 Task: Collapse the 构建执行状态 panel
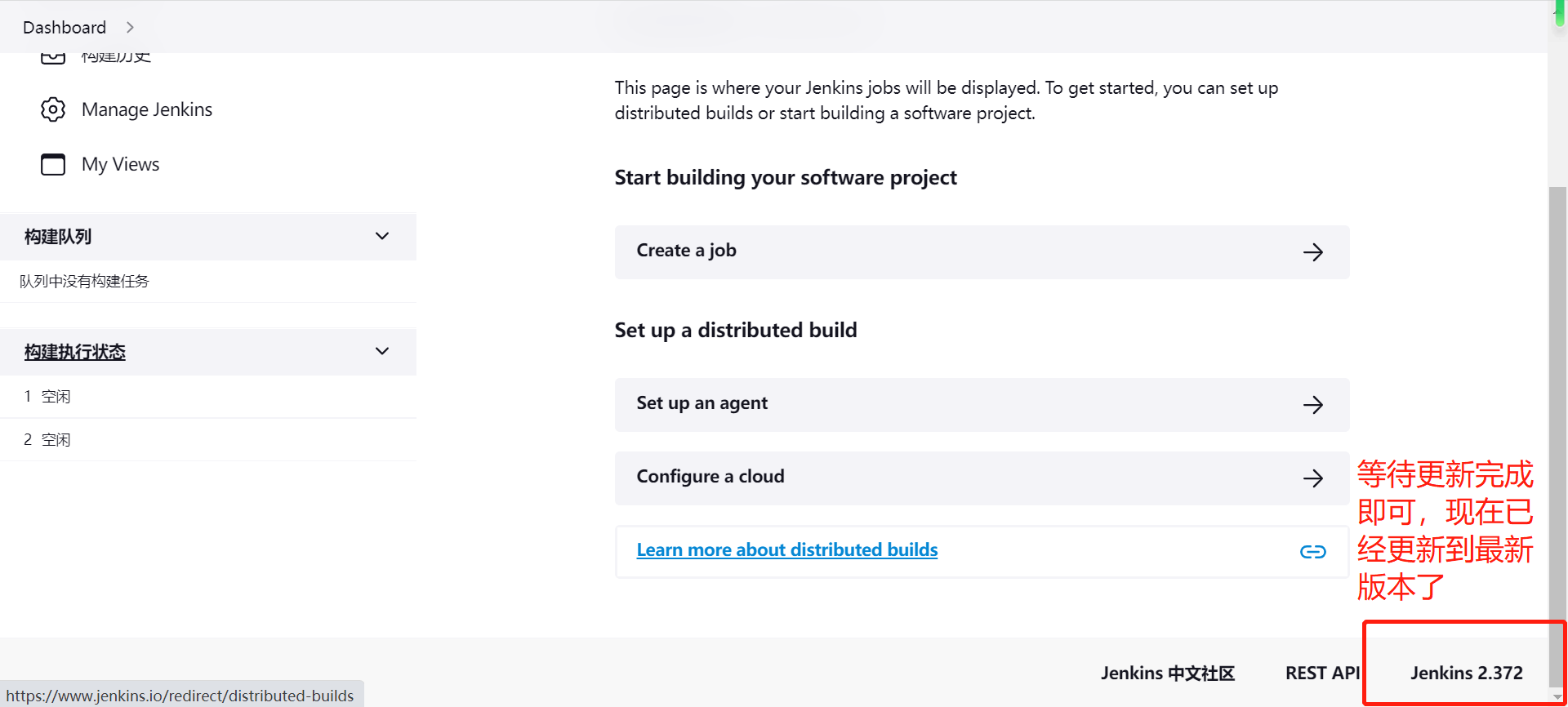pos(381,351)
